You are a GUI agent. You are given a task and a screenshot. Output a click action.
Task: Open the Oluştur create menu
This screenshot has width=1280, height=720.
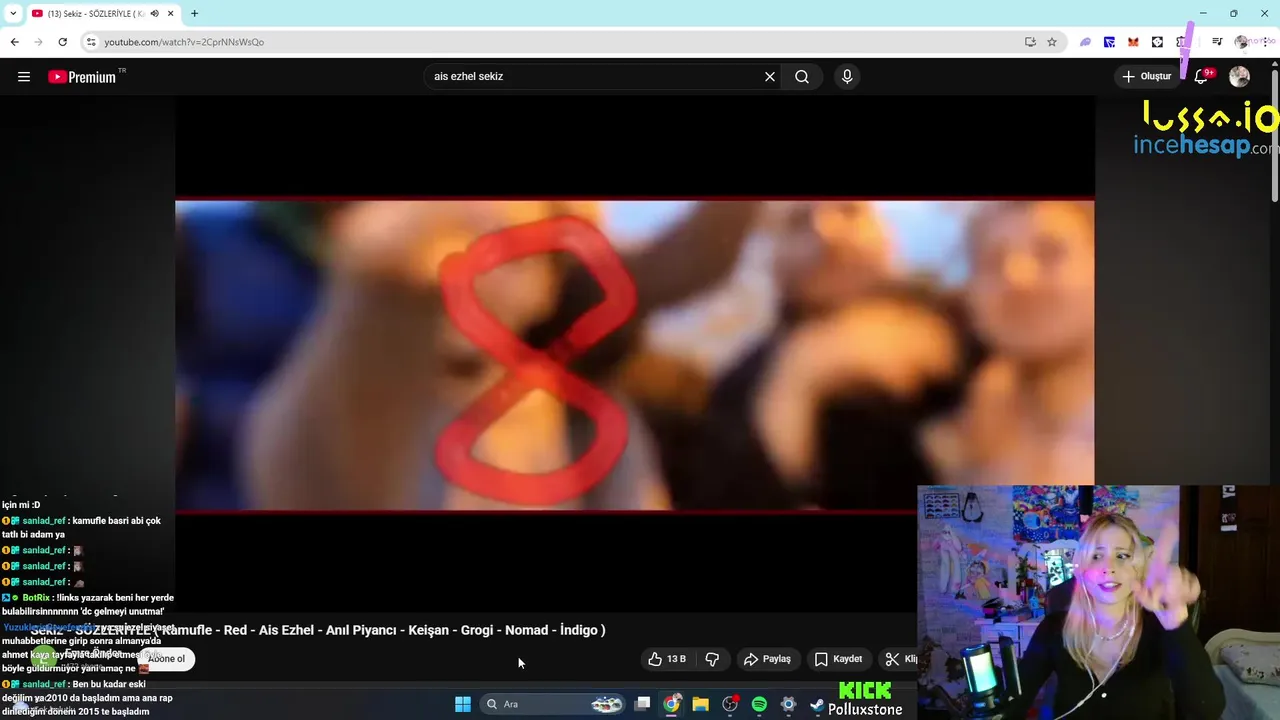pos(1146,77)
